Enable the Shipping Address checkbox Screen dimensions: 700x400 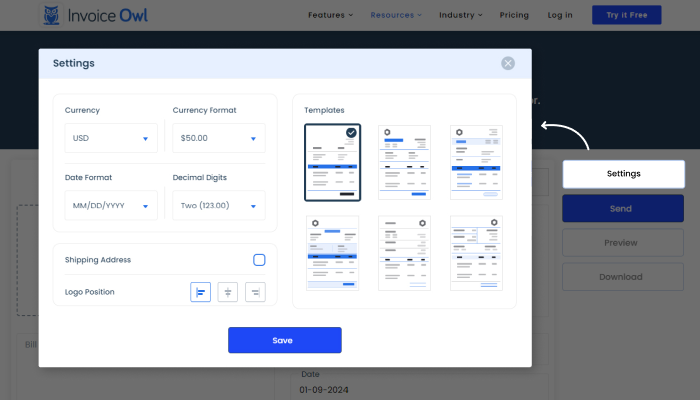[259, 260]
